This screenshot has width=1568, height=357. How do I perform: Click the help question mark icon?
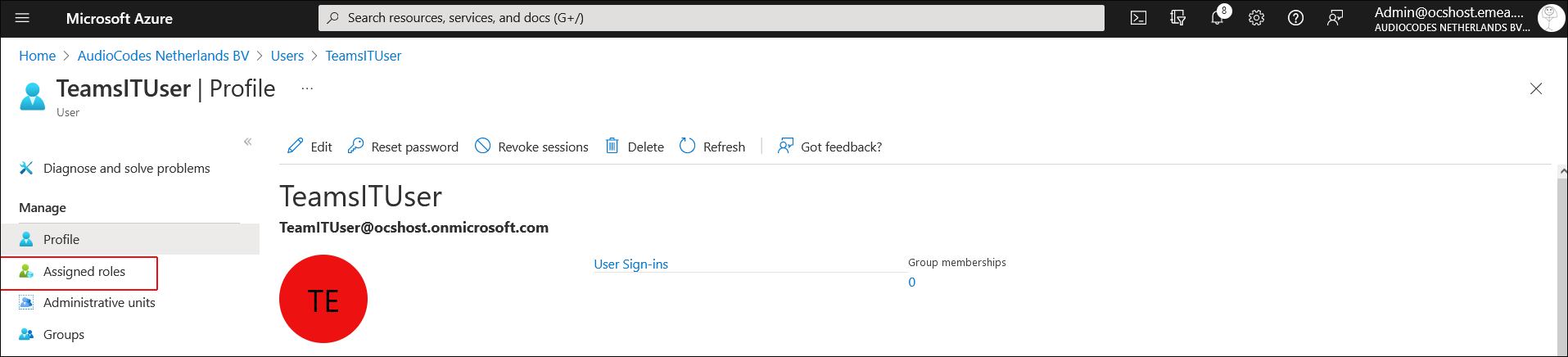[x=1295, y=18]
